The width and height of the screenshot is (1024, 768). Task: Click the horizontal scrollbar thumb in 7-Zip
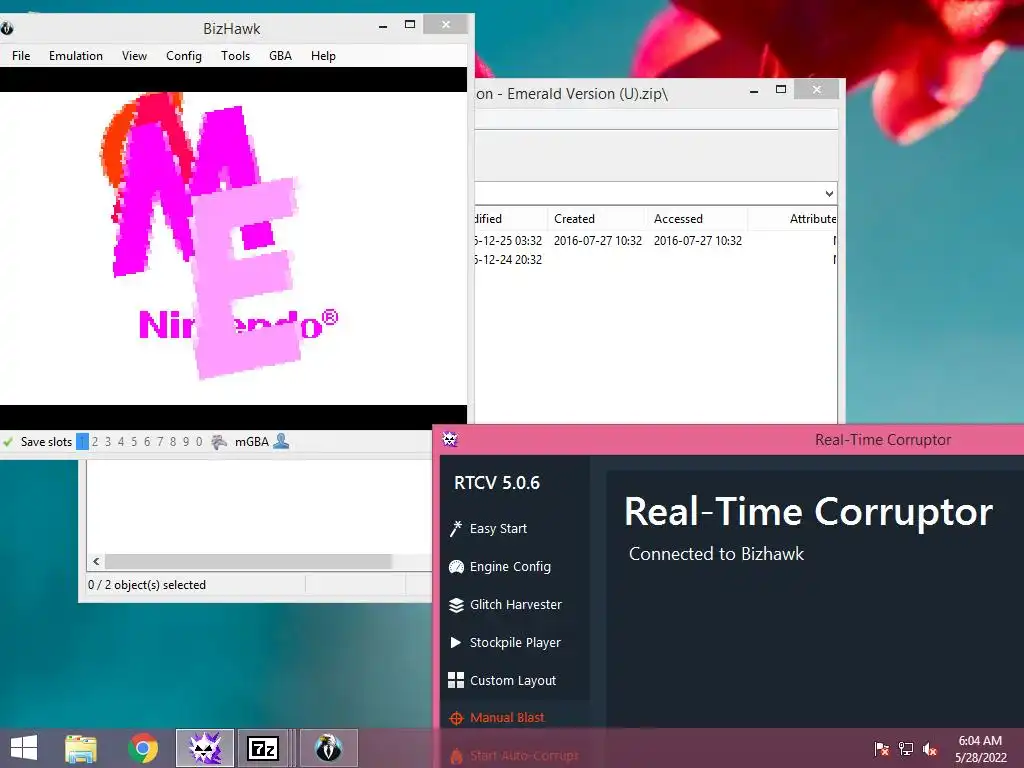coord(248,561)
